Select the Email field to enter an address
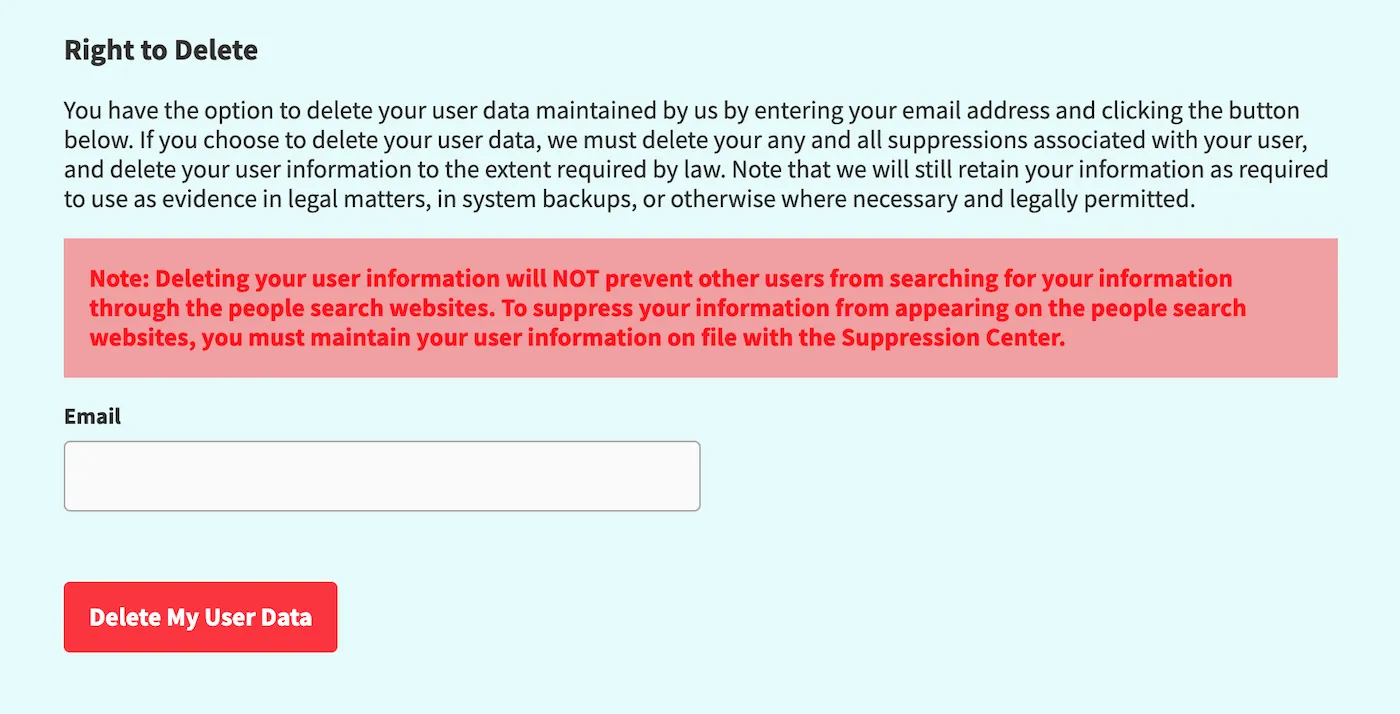Screen dimensions: 1400x714 coord(380,475)
